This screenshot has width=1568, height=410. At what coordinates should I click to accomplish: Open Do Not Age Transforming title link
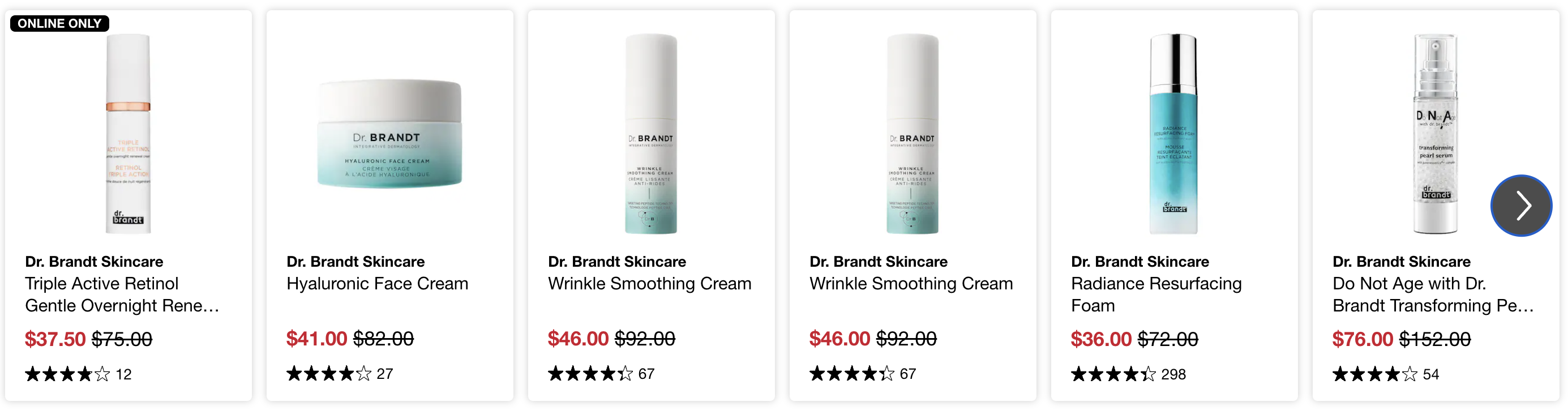(x=1432, y=294)
